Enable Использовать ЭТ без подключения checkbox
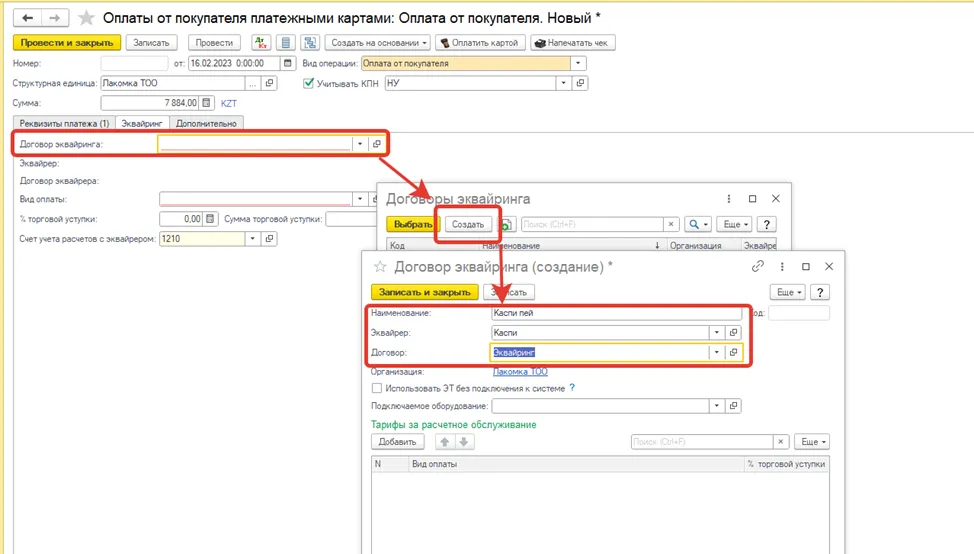Viewport: 974px width, 554px height. [376, 388]
